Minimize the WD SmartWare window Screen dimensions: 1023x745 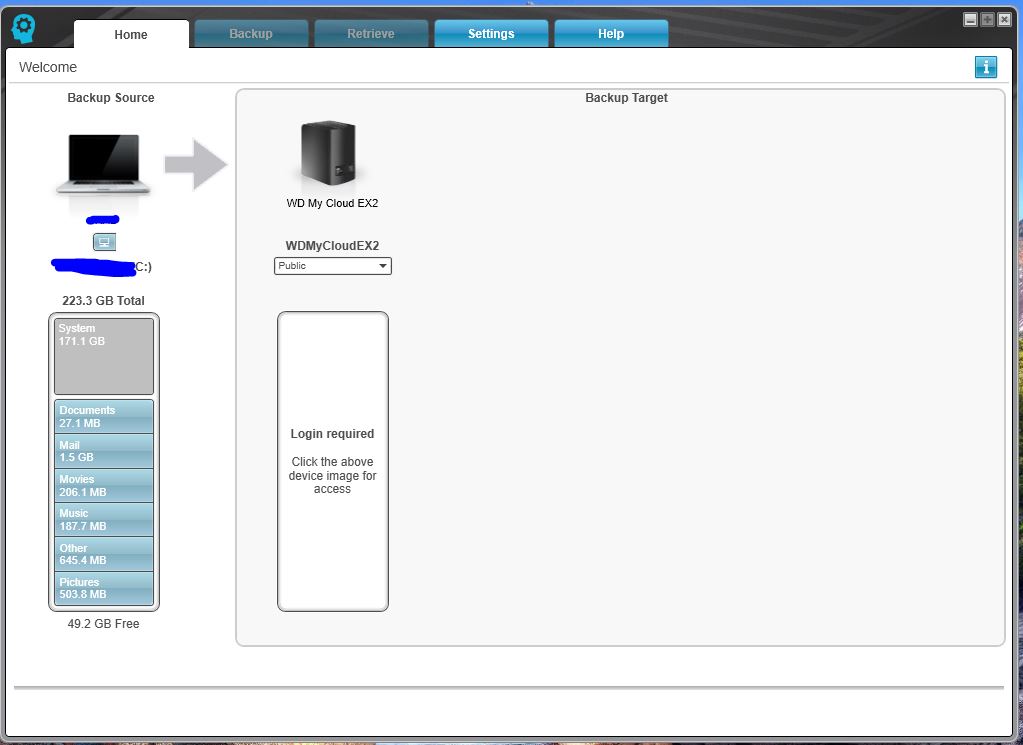[971, 20]
